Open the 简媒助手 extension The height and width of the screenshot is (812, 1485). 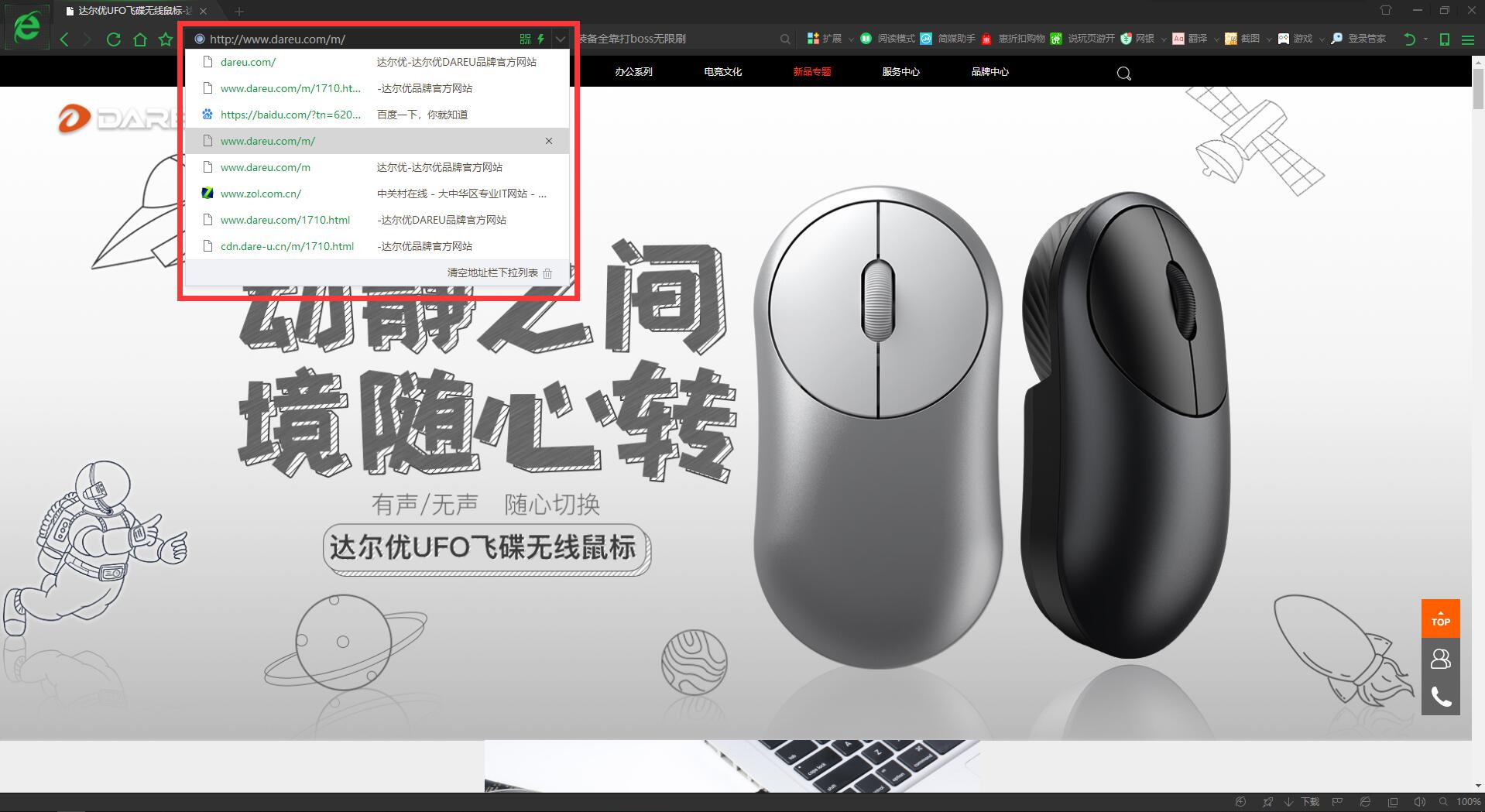pyautogui.click(x=948, y=39)
